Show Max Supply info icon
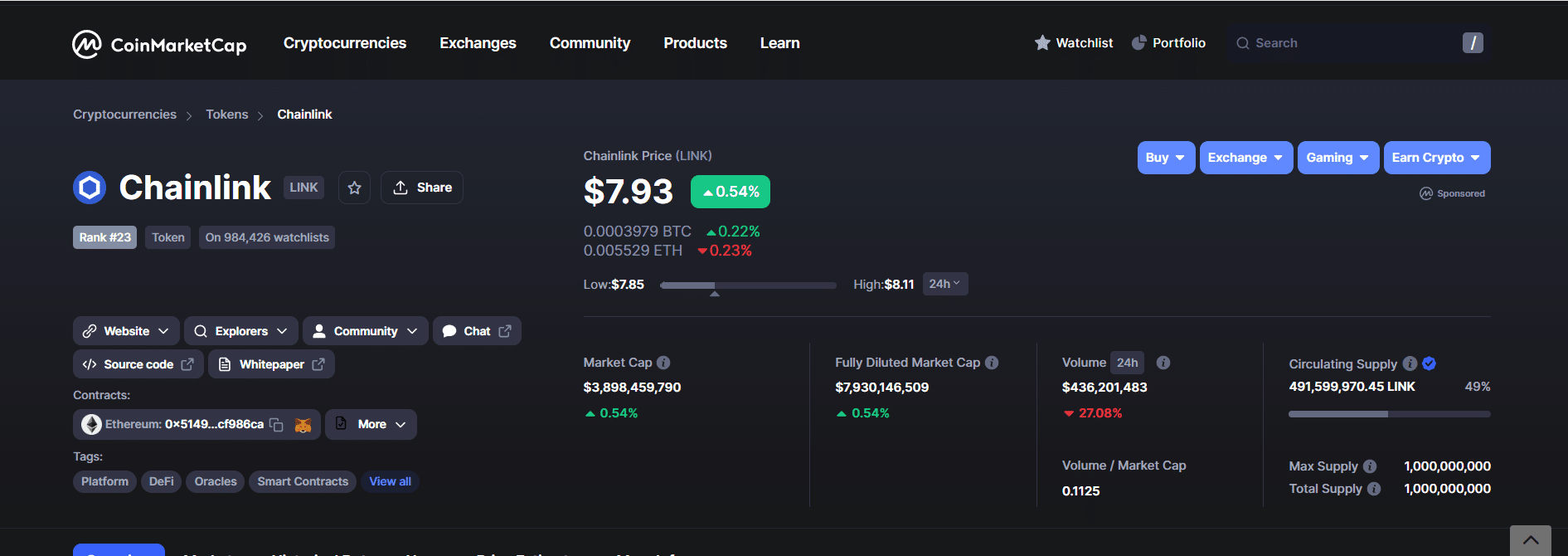 coord(1370,466)
